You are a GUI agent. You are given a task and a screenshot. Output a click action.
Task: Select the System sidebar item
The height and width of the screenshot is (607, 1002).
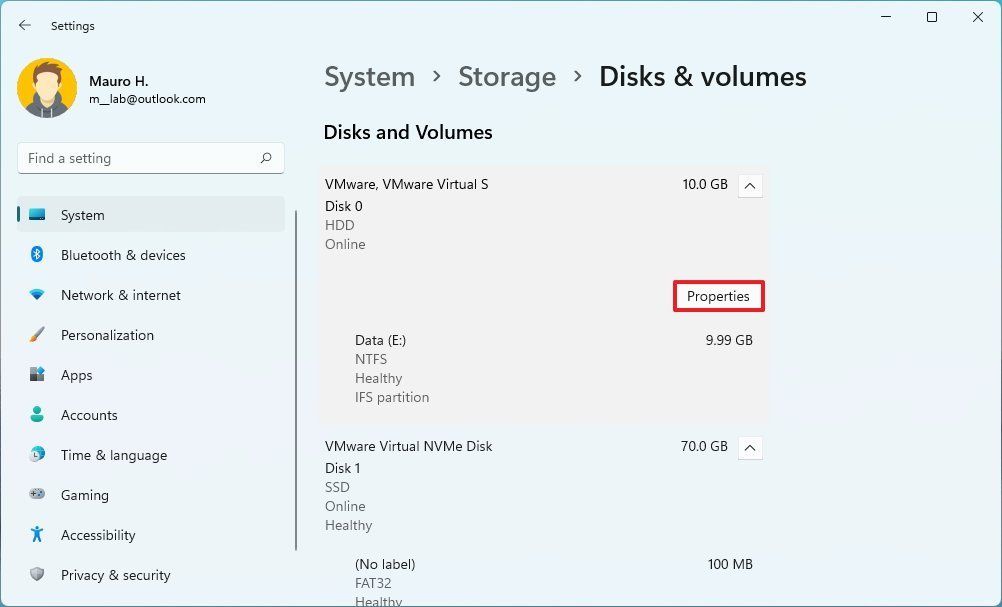tap(82, 215)
